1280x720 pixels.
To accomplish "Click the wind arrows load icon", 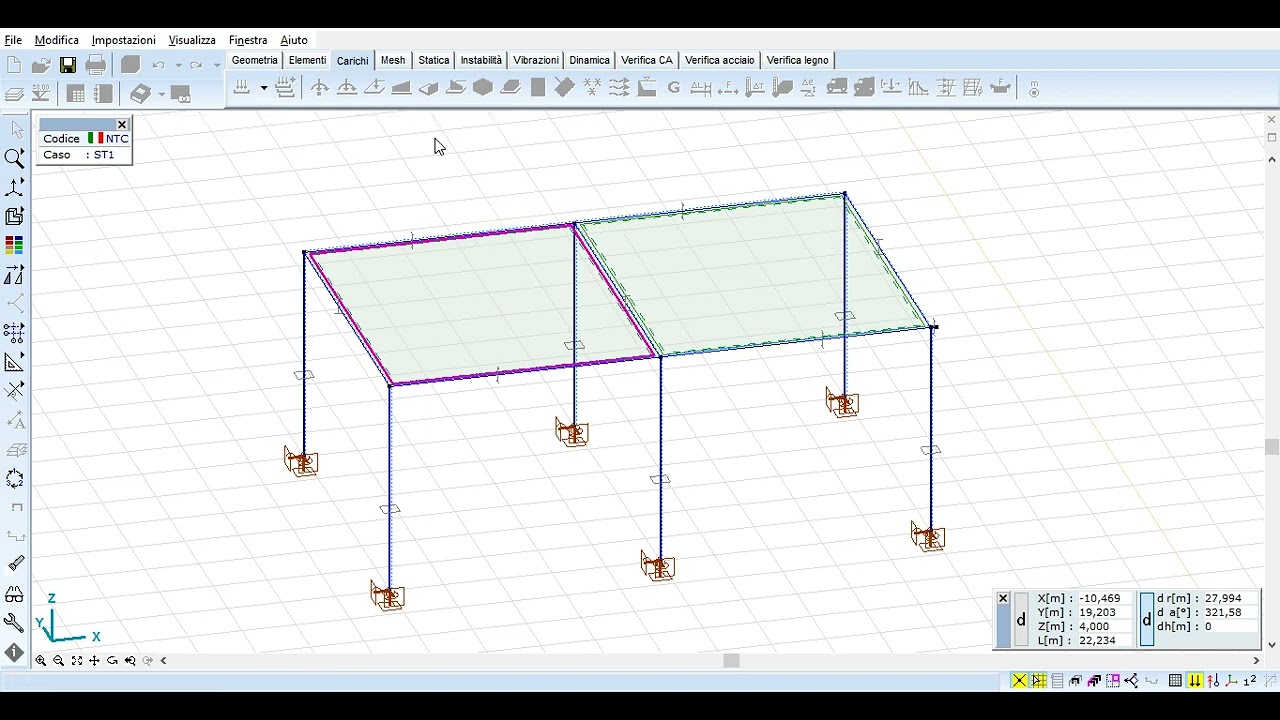I will [619, 88].
